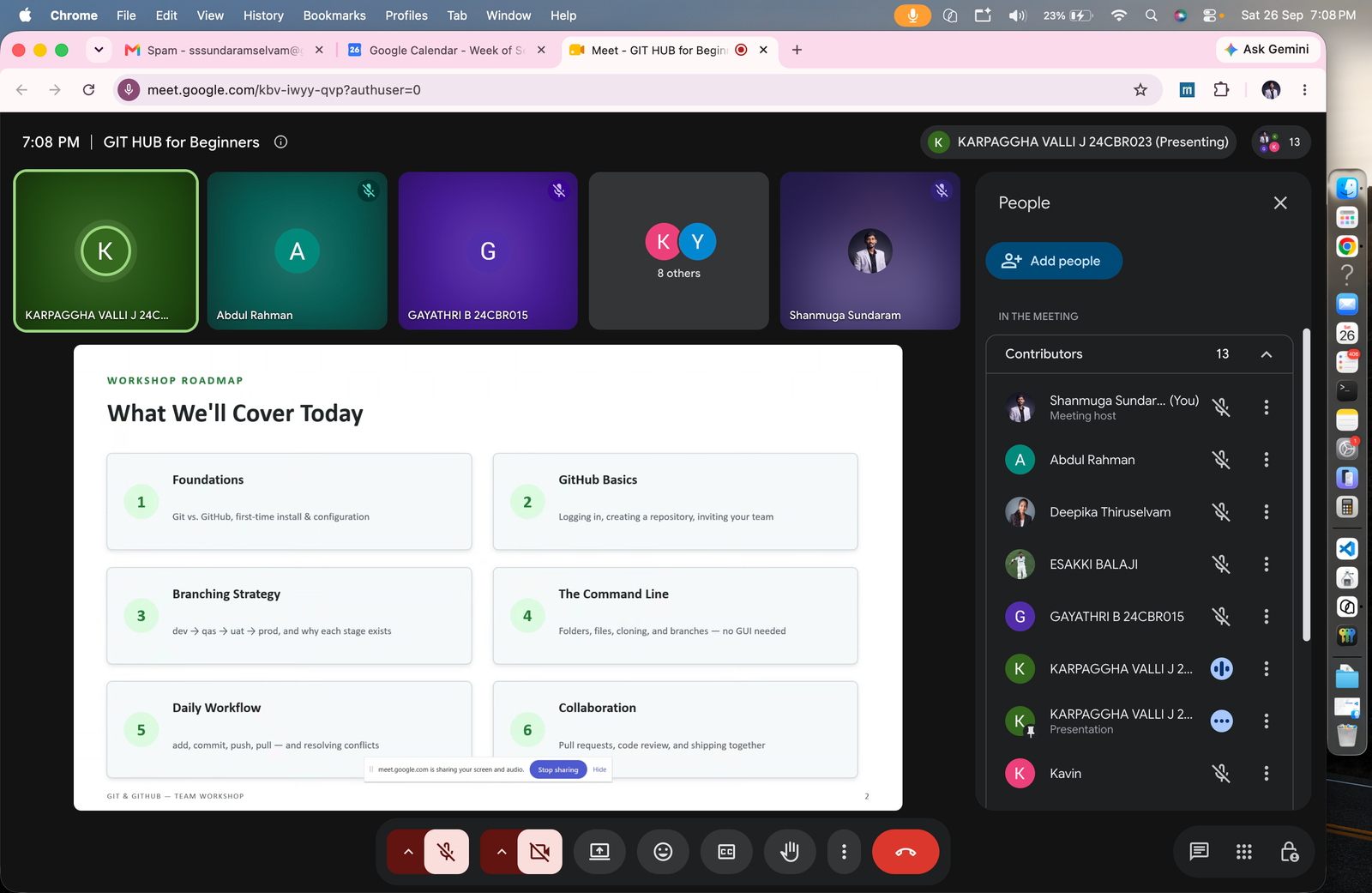
Task: Switch to the Google Calendar tab
Action: point(446,50)
